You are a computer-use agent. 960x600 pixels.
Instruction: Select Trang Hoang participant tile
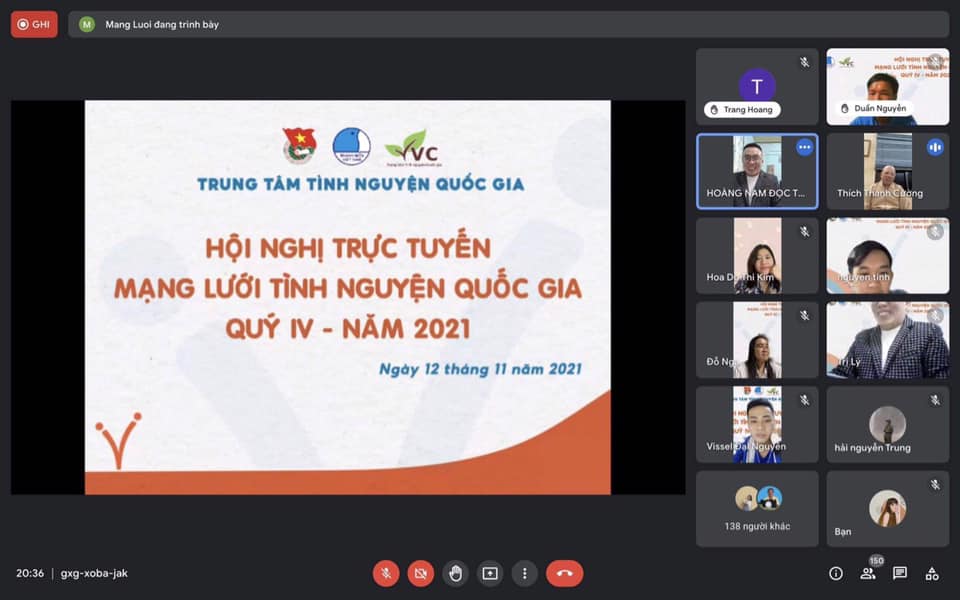coord(757,87)
